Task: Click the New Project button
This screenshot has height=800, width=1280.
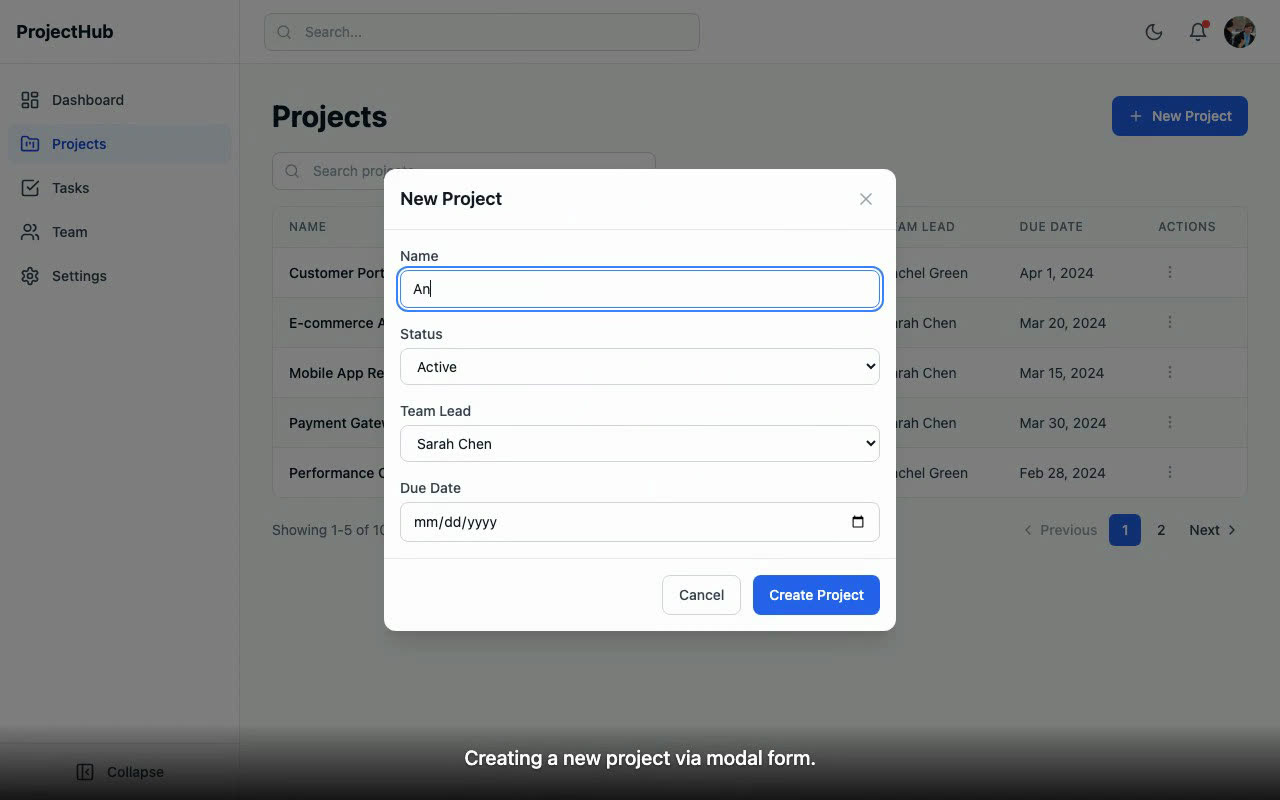Action: (1180, 116)
